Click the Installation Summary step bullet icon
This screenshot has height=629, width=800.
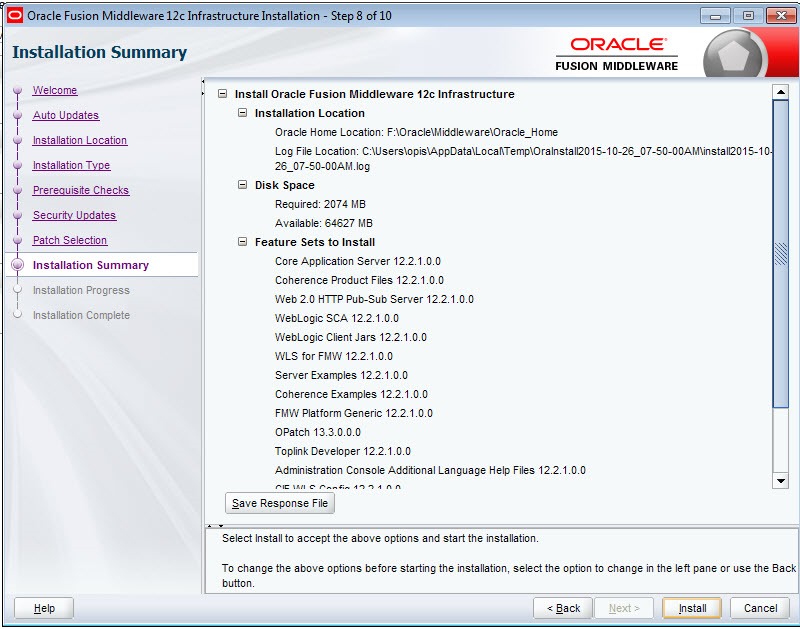pos(18,265)
